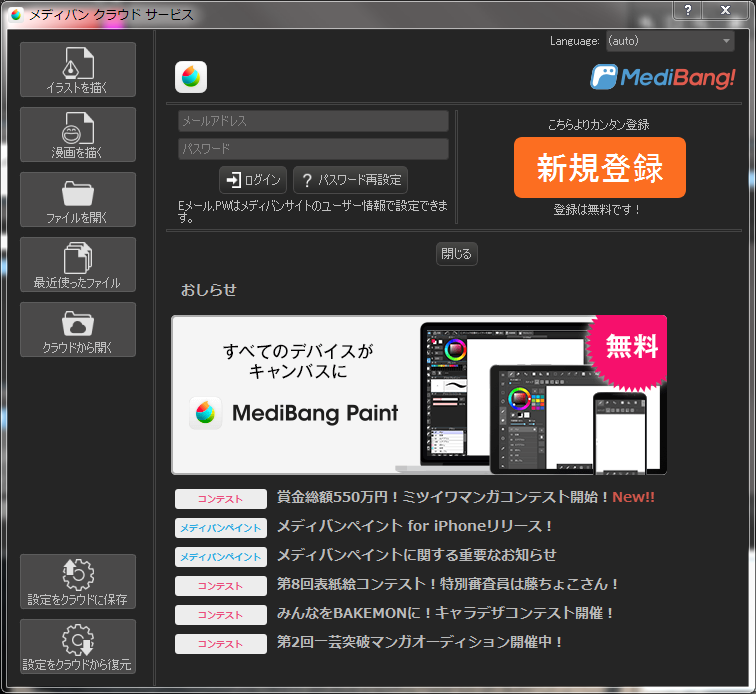Click the おしらせ heading
The height and width of the screenshot is (694, 756).
pos(208,290)
